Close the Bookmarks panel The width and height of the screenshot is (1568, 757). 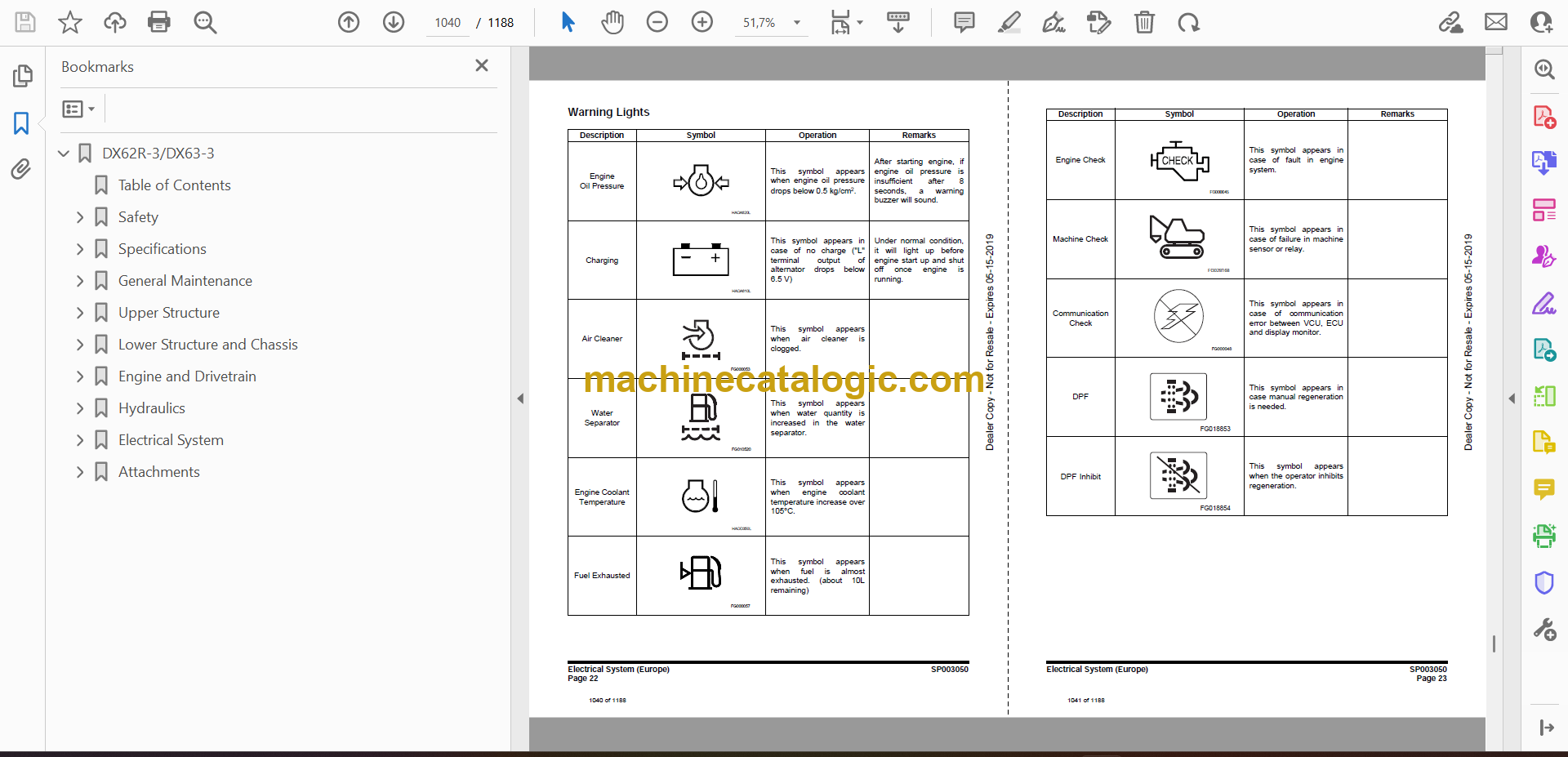(482, 65)
